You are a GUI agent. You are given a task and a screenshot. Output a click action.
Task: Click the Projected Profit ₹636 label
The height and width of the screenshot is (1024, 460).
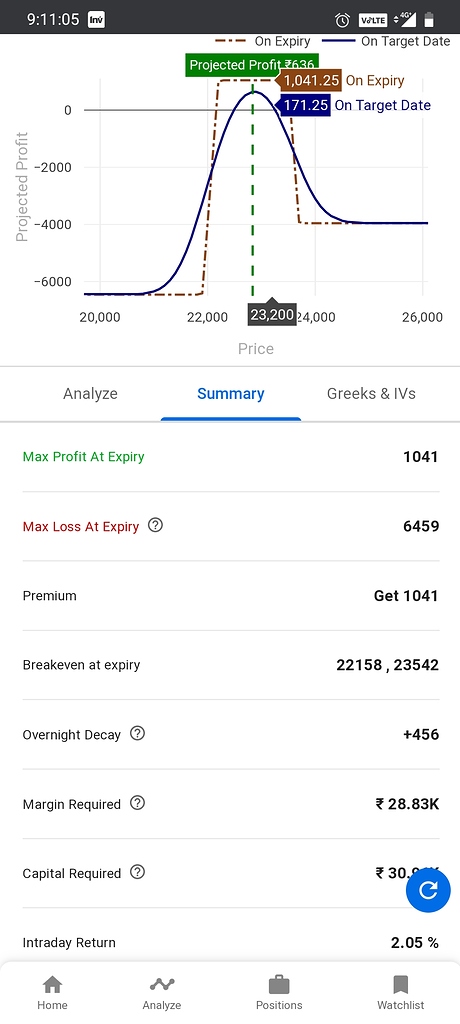point(252,65)
